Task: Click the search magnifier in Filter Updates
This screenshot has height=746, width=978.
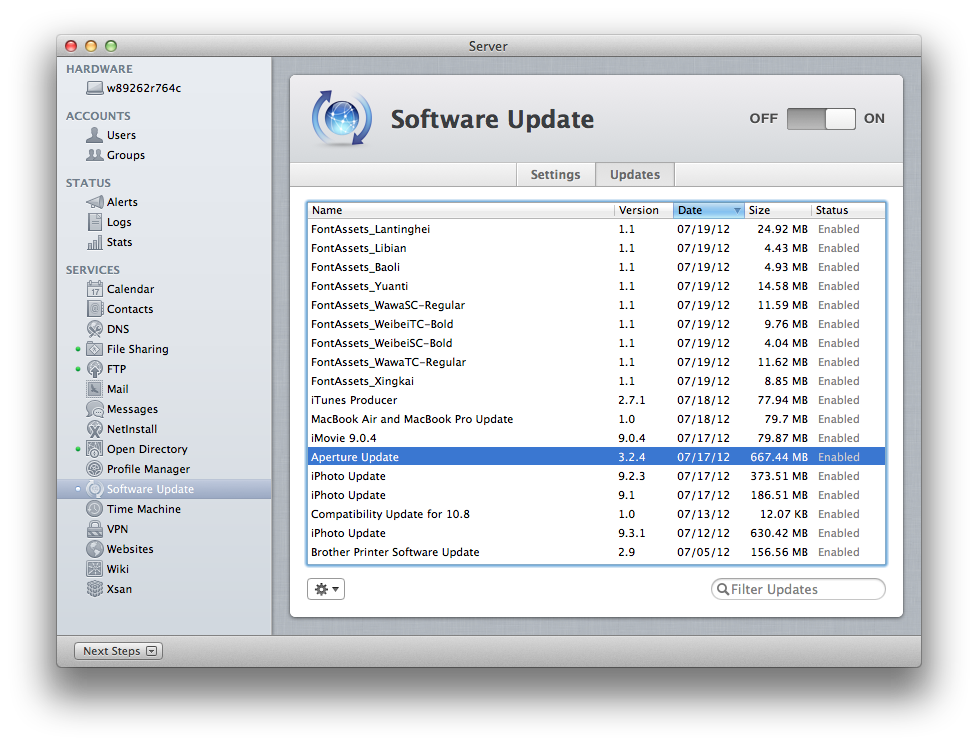Action: point(723,589)
